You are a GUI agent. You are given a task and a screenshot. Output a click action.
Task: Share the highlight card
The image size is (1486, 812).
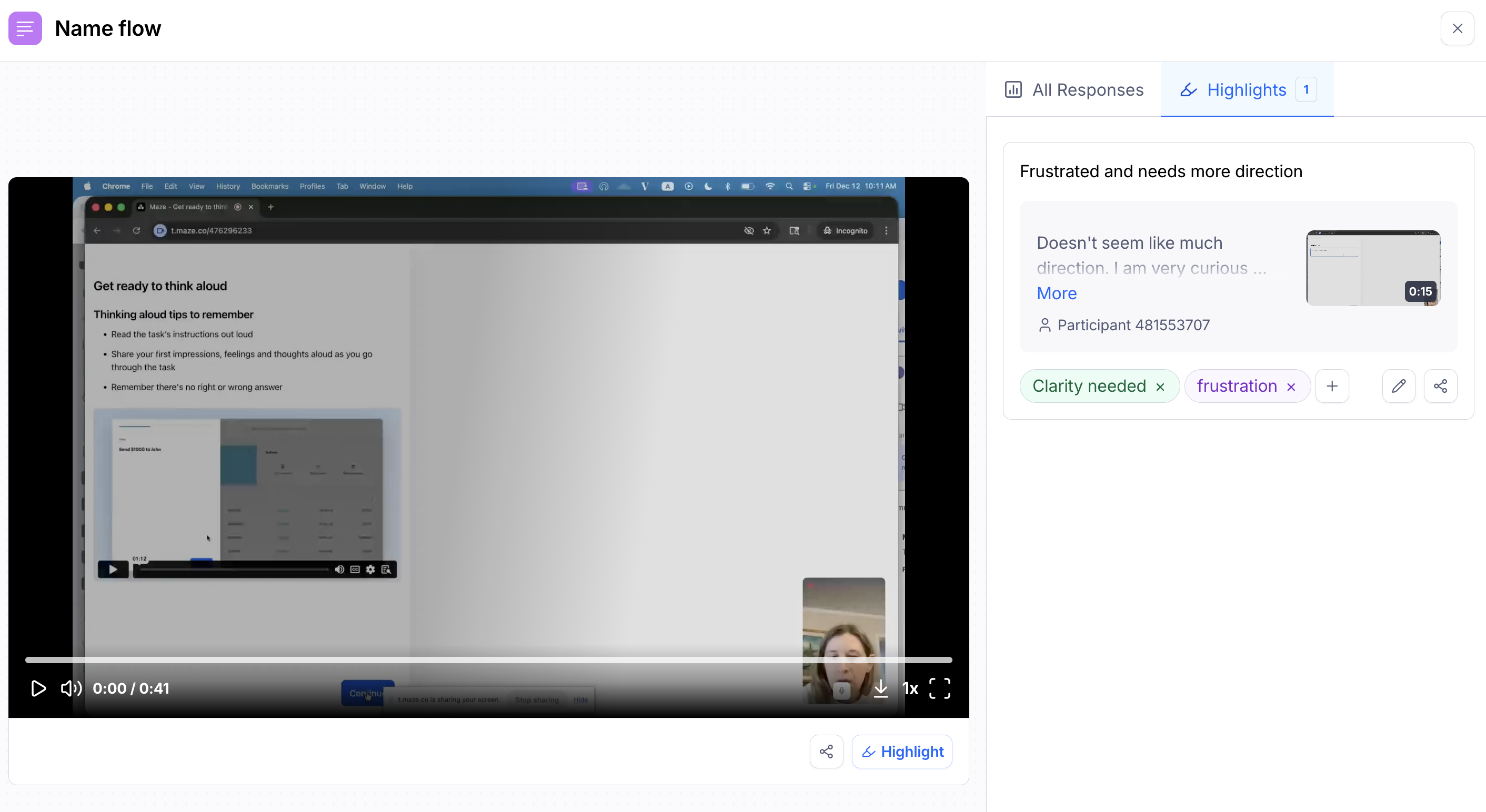[x=1440, y=386]
